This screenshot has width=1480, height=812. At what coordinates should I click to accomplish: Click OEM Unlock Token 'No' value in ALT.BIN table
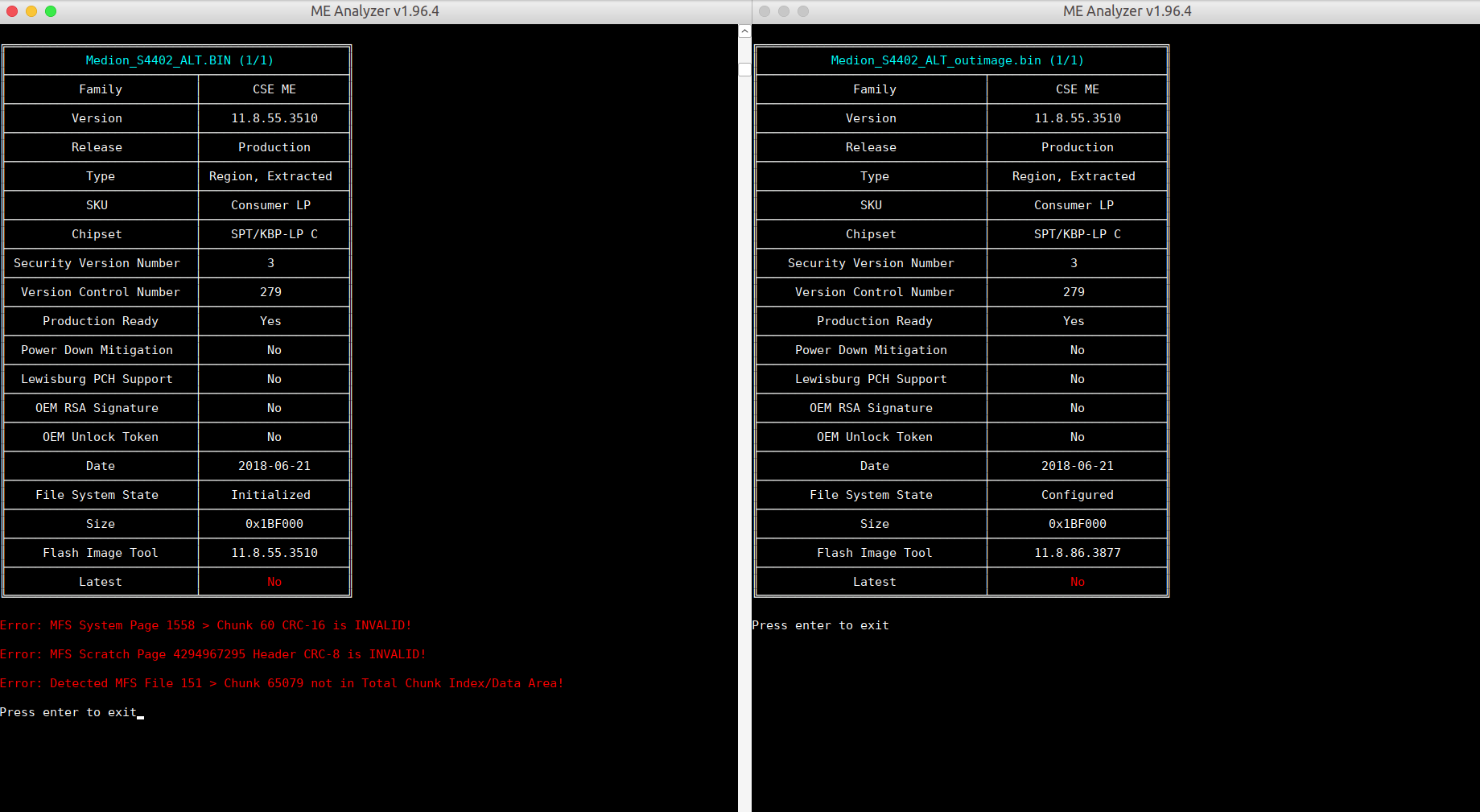tap(274, 437)
